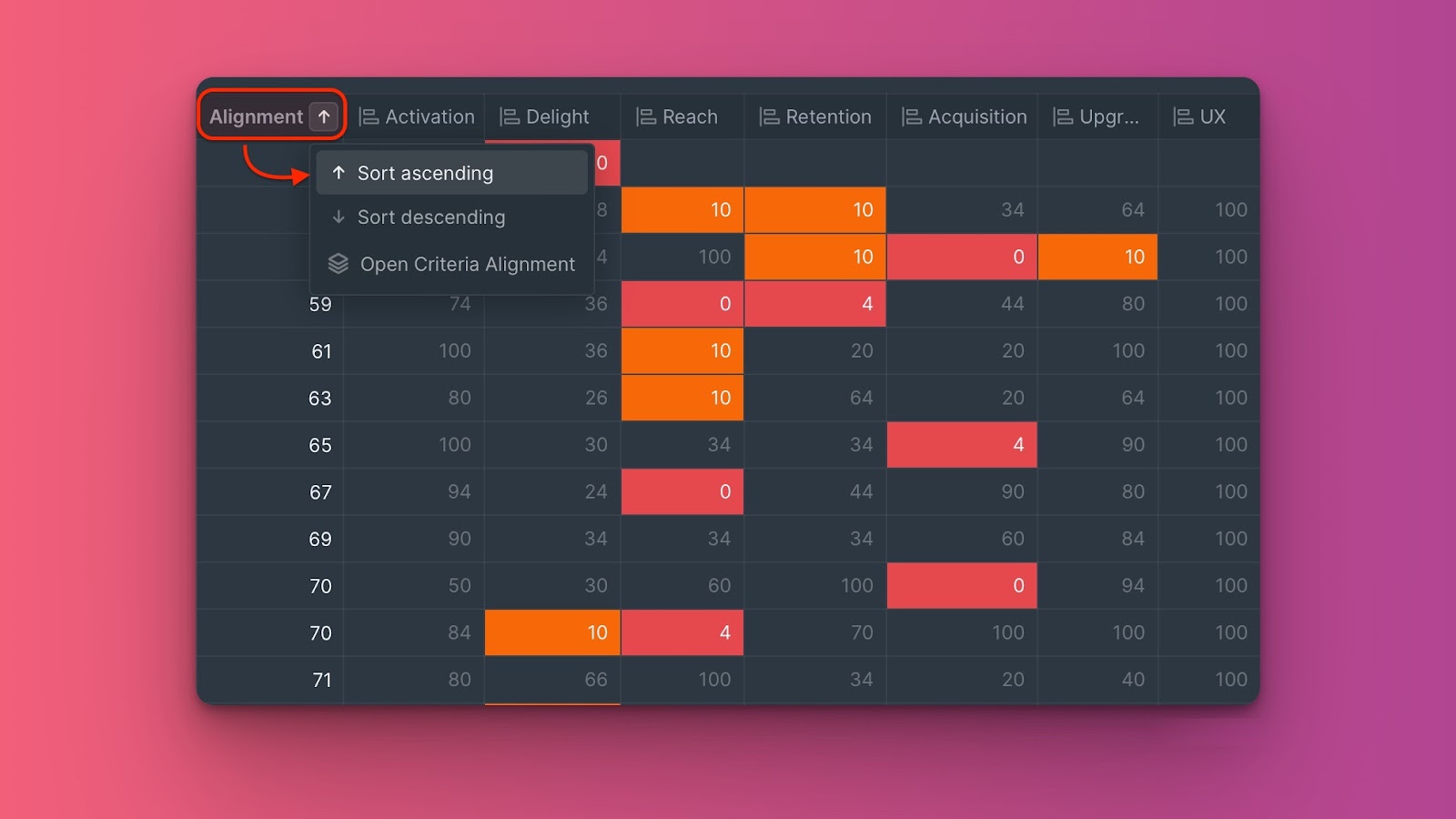The image size is (1456, 819).
Task: Click the bar icon beside Reach
Action: pos(646,116)
